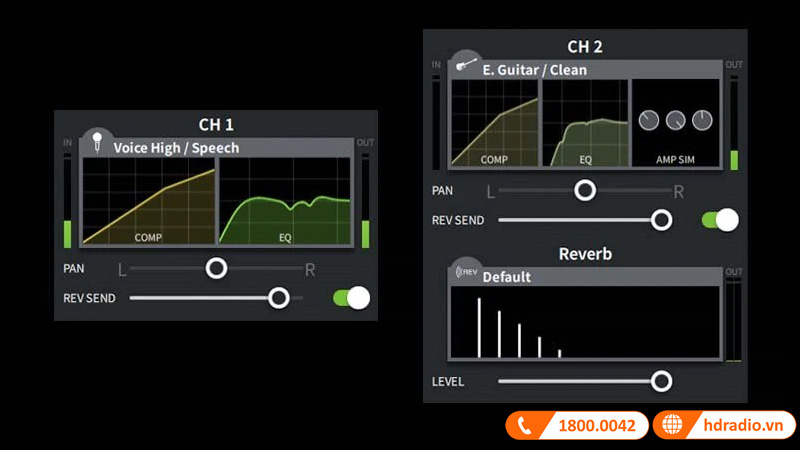The width and height of the screenshot is (800, 450).
Task: Click the orange phone icon
Action: [525, 425]
